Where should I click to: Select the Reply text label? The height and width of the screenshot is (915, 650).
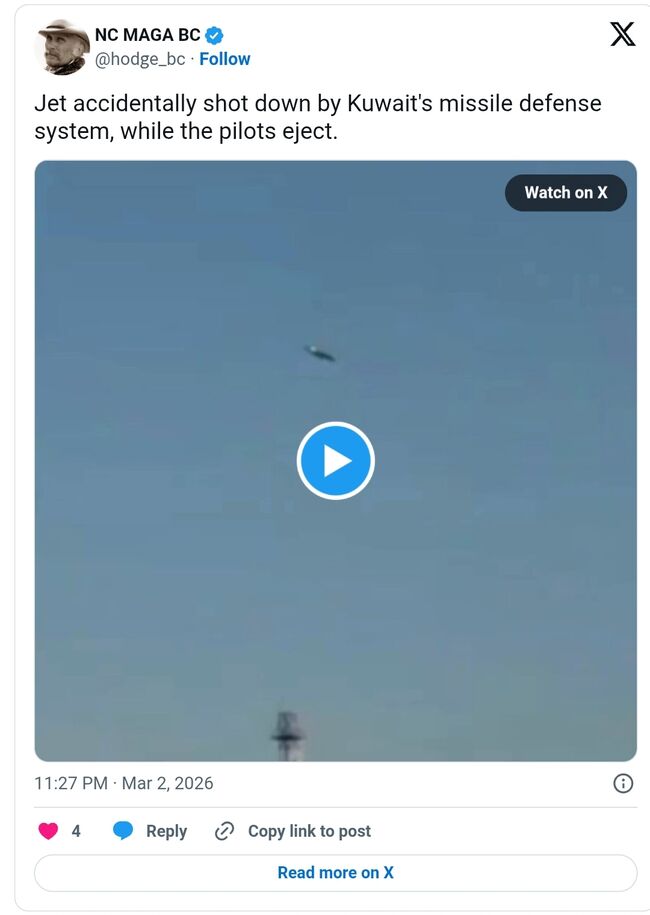click(166, 831)
